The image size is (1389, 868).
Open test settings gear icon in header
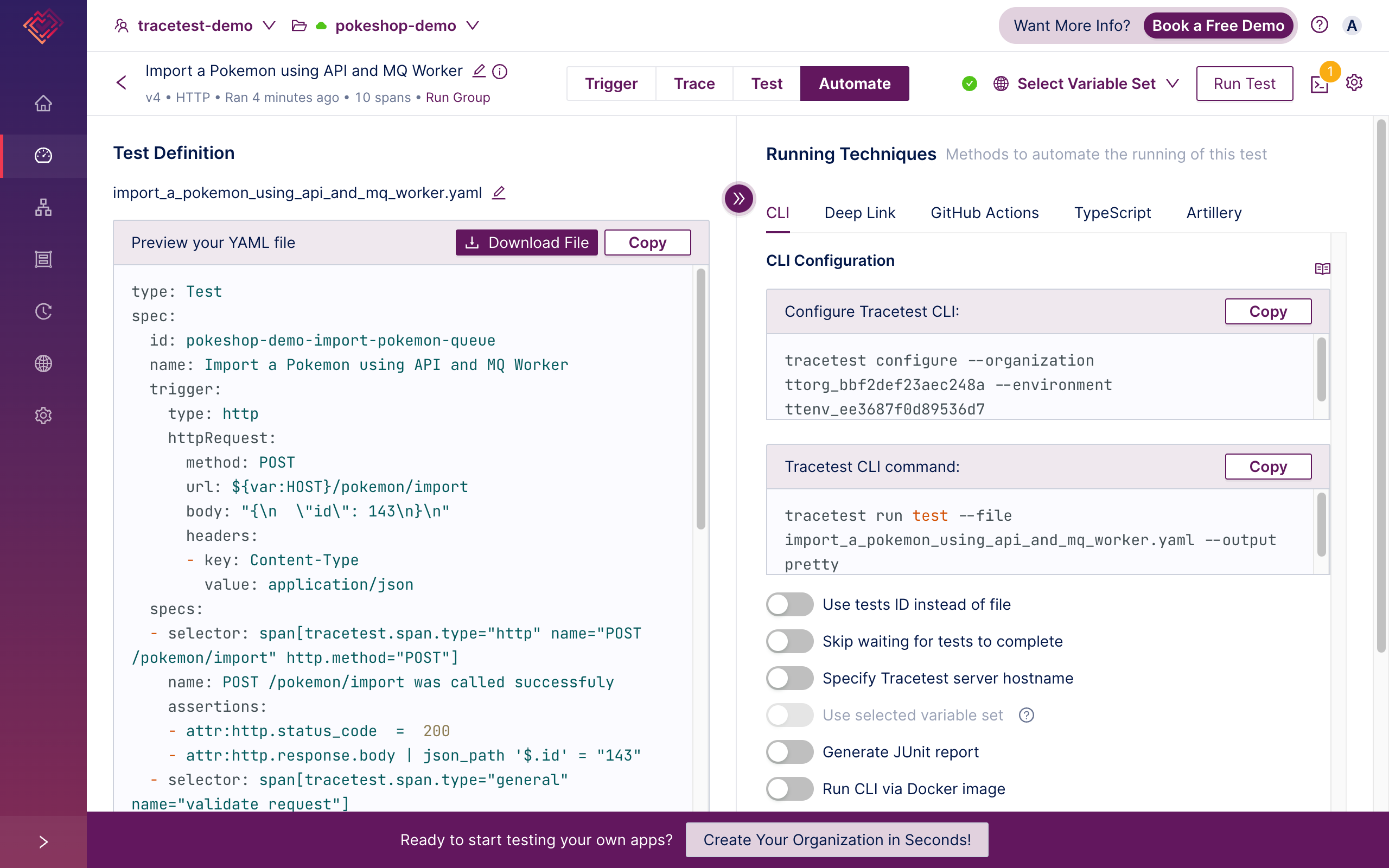click(x=1354, y=82)
